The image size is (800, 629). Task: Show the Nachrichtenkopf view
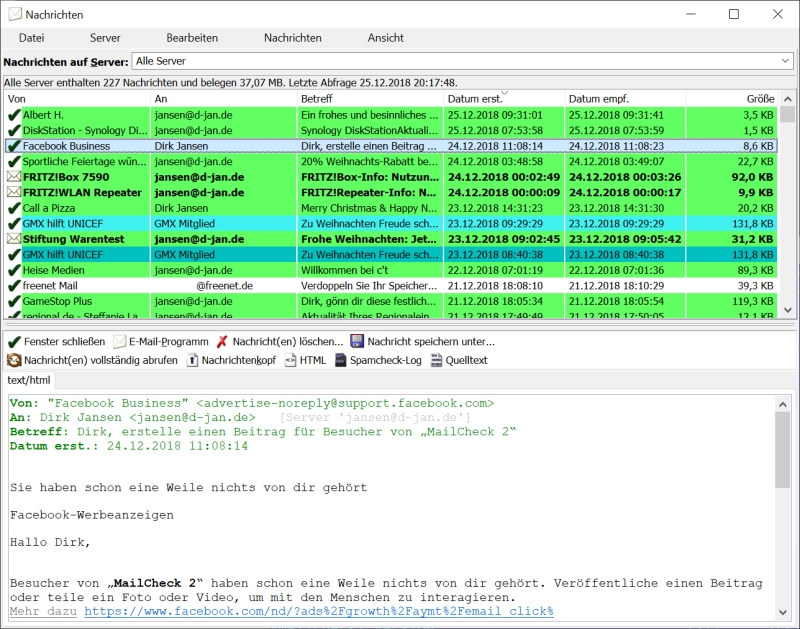tap(193, 361)
